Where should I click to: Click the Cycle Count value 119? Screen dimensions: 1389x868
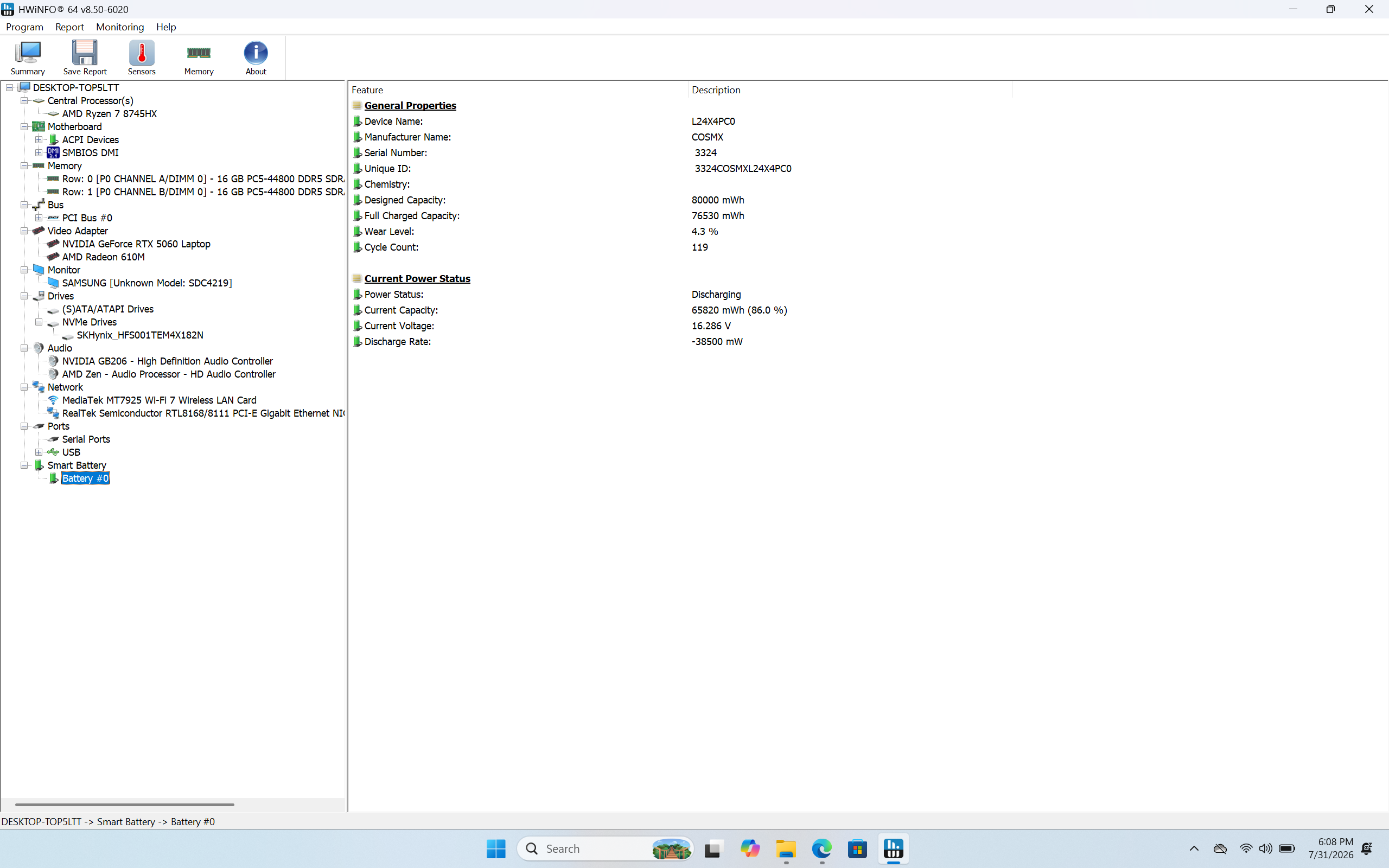700,247
